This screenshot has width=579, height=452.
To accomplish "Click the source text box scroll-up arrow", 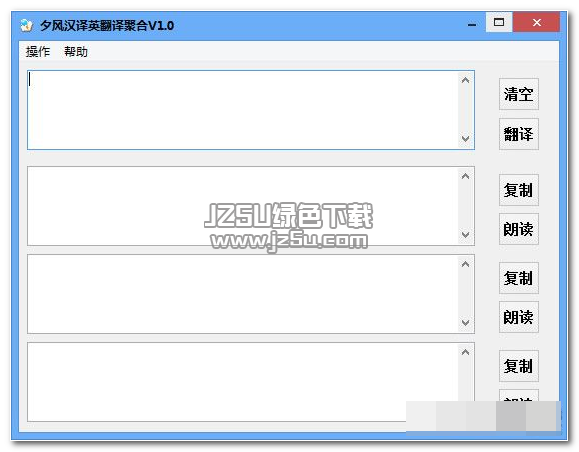I will tap(466, 80).
